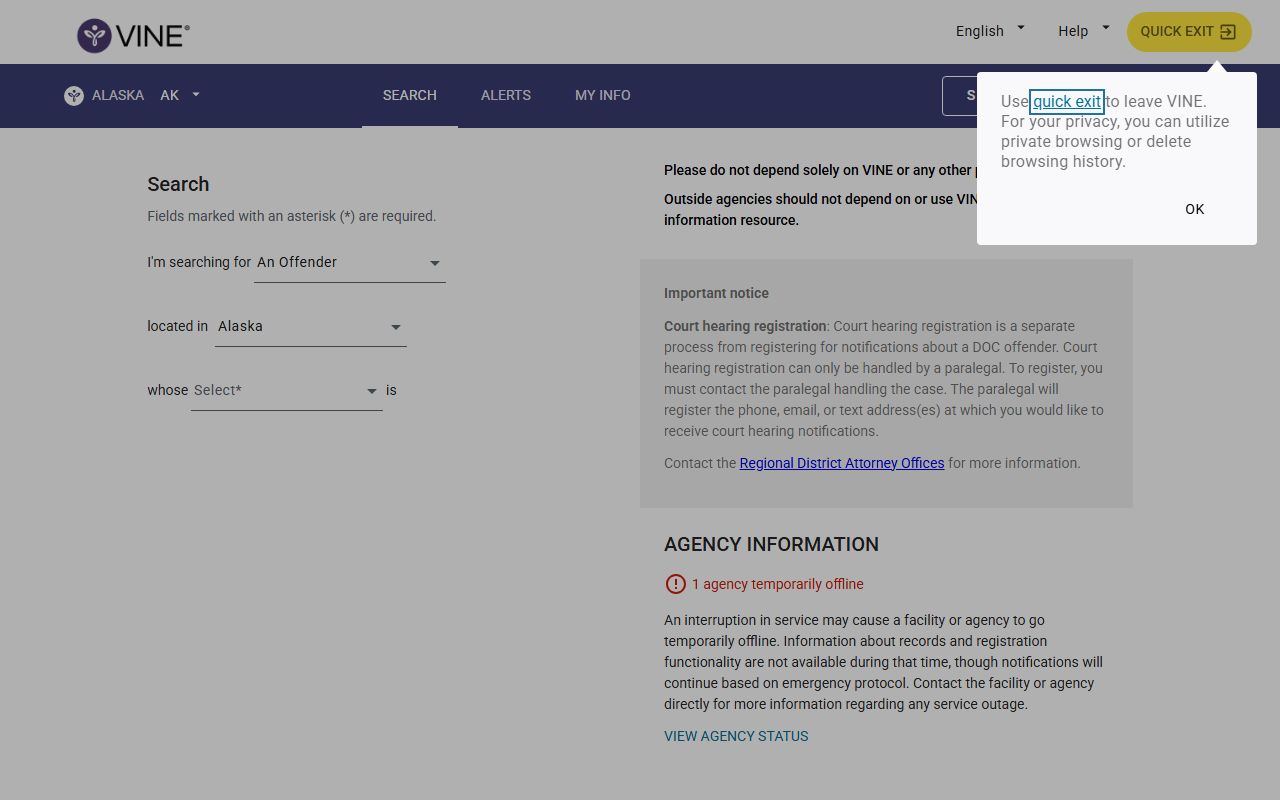This screenshot has height=800, width=1280.
Task: Click the partially hidden button in navy bar
Action: pyautogui.click(x=960, y=96)
